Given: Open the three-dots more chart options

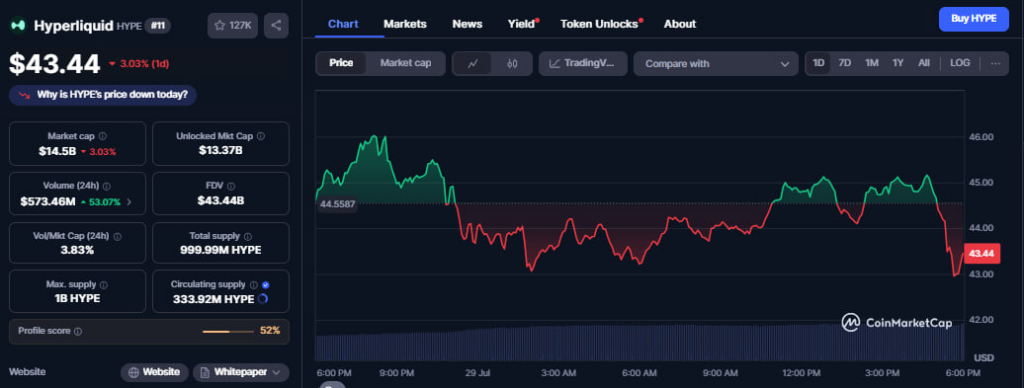Looking at the screenshot, I should (995, 63).
